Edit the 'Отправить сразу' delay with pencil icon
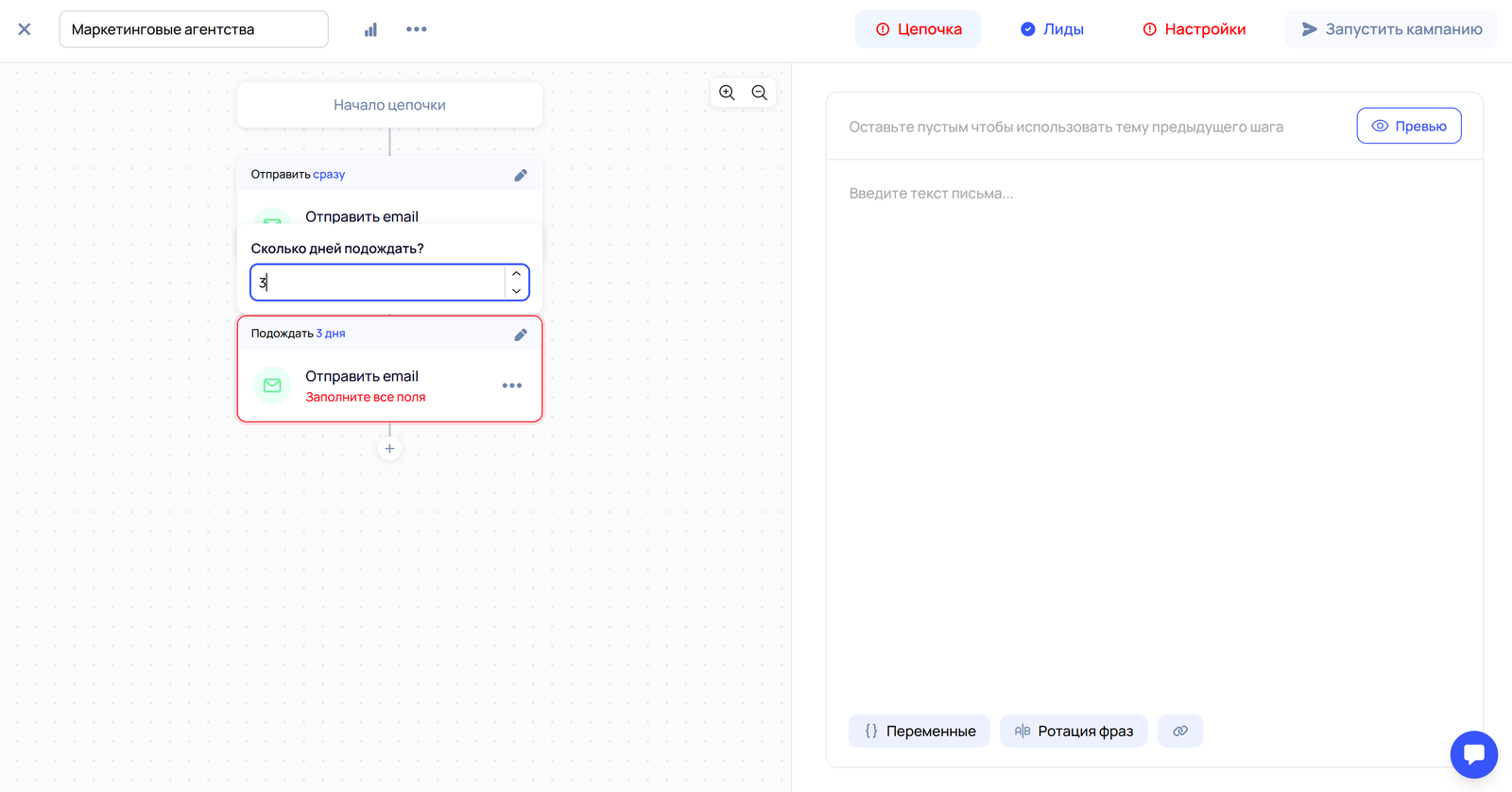 coord(521,175)
